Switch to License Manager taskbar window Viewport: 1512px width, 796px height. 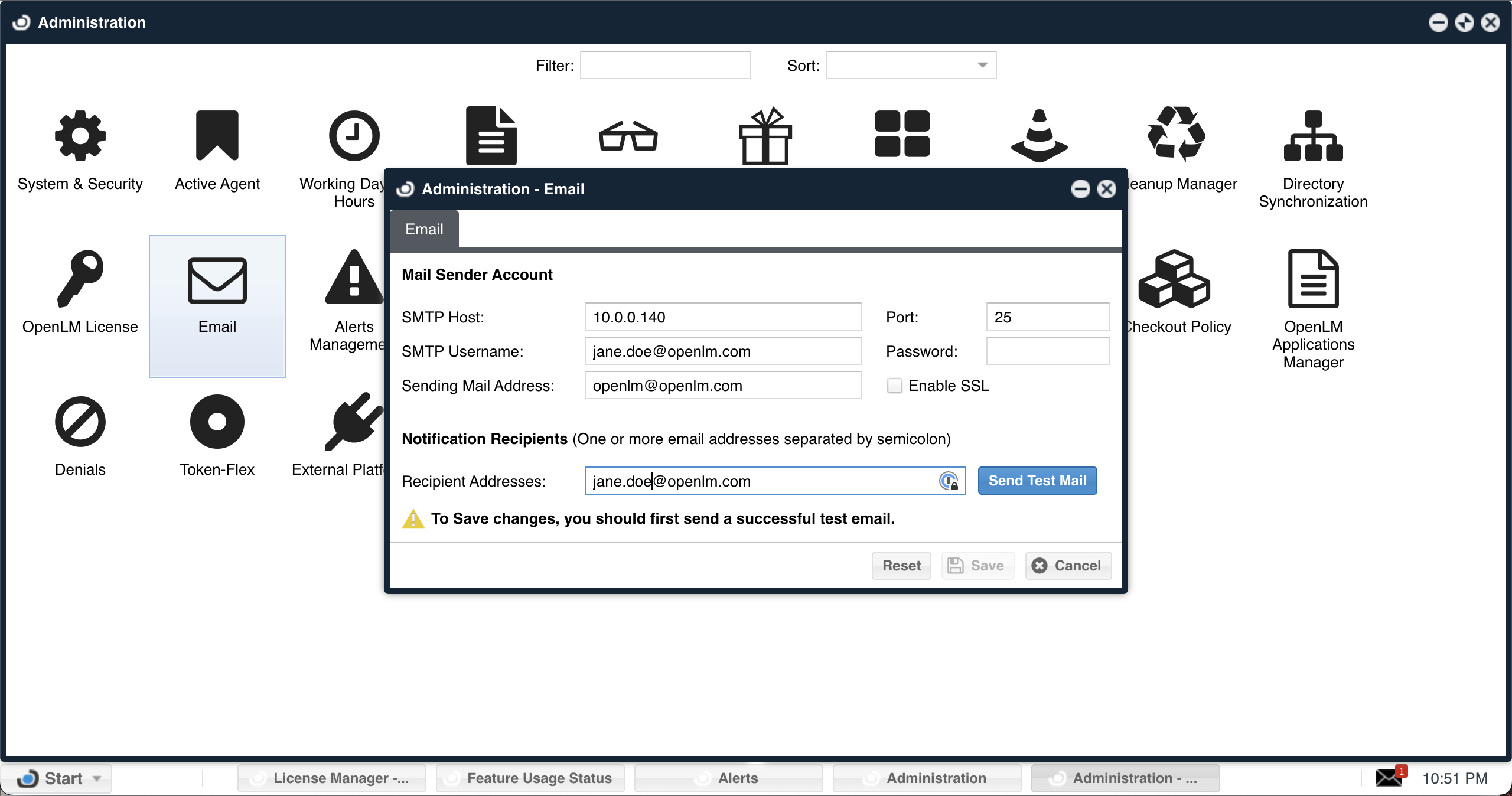tap(332, 778)
